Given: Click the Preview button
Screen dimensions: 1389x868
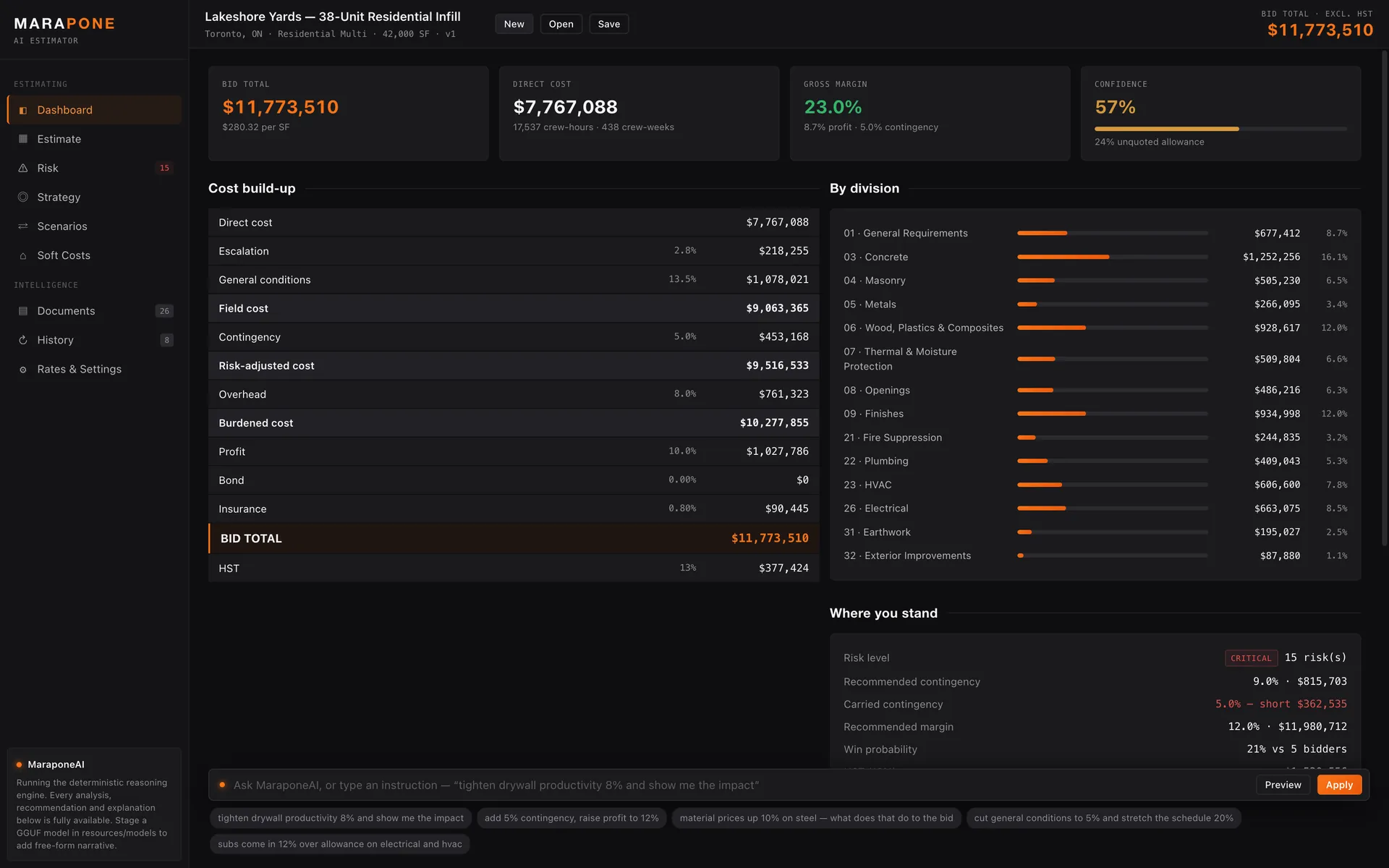Looking at the screenshot, I should [x=1283, y=785].
